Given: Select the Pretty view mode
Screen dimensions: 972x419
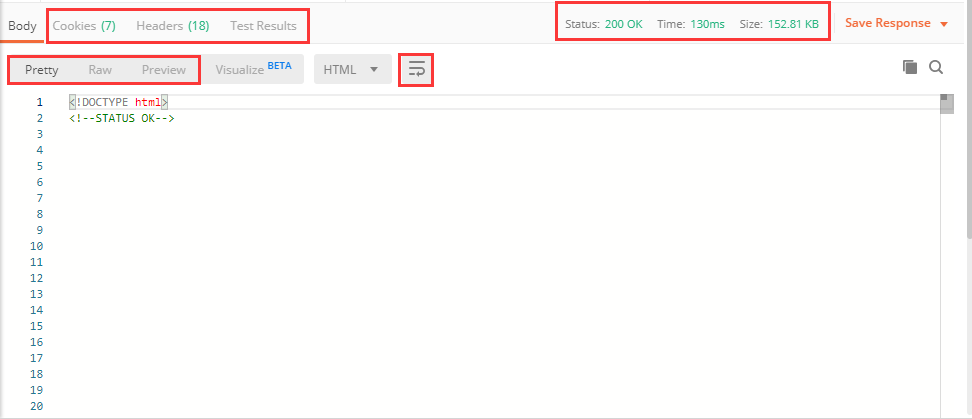Looking at the screenshot, I should click(x=42, y=69).
